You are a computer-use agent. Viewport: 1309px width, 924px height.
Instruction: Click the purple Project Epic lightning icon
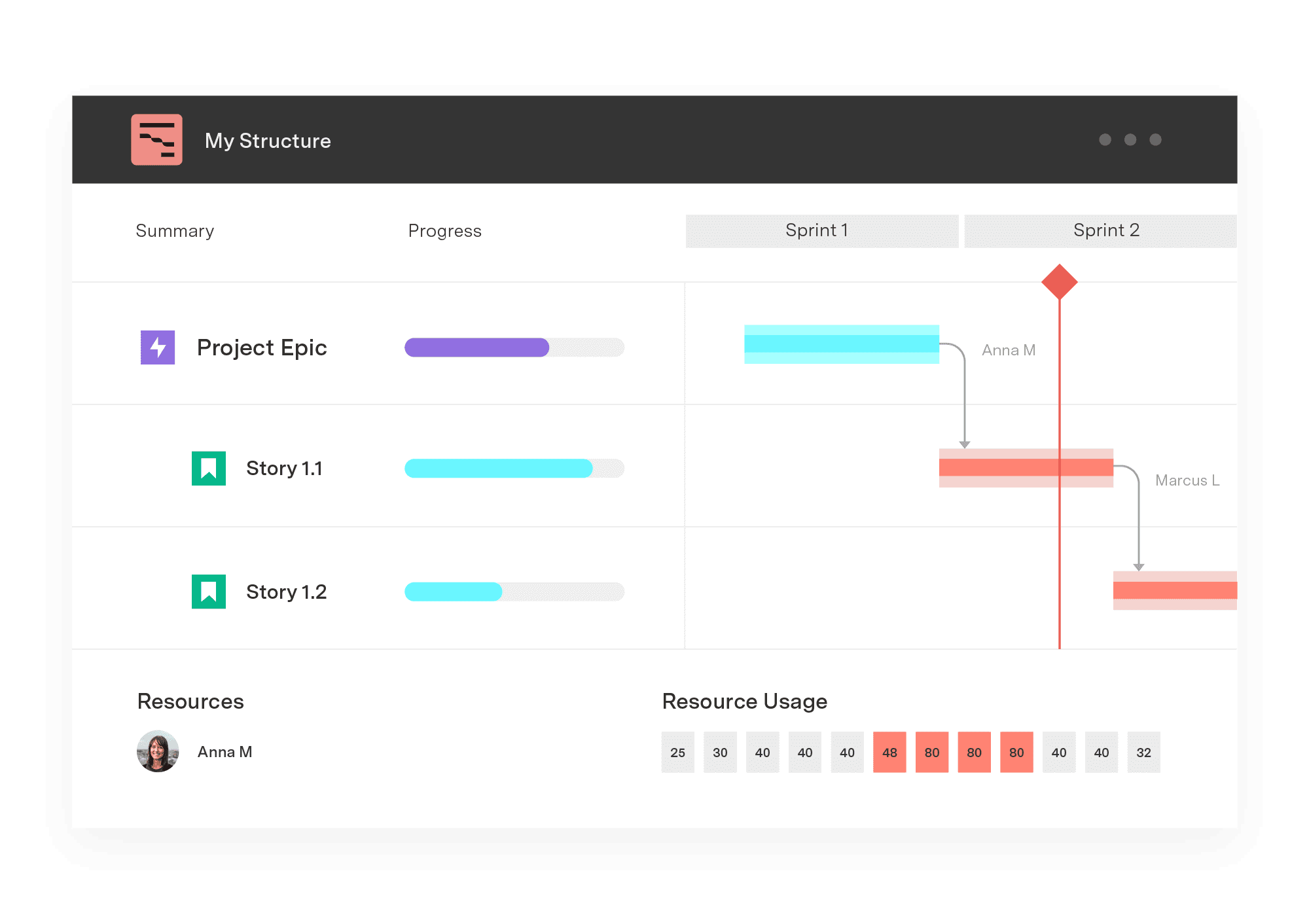coord(158,347)
